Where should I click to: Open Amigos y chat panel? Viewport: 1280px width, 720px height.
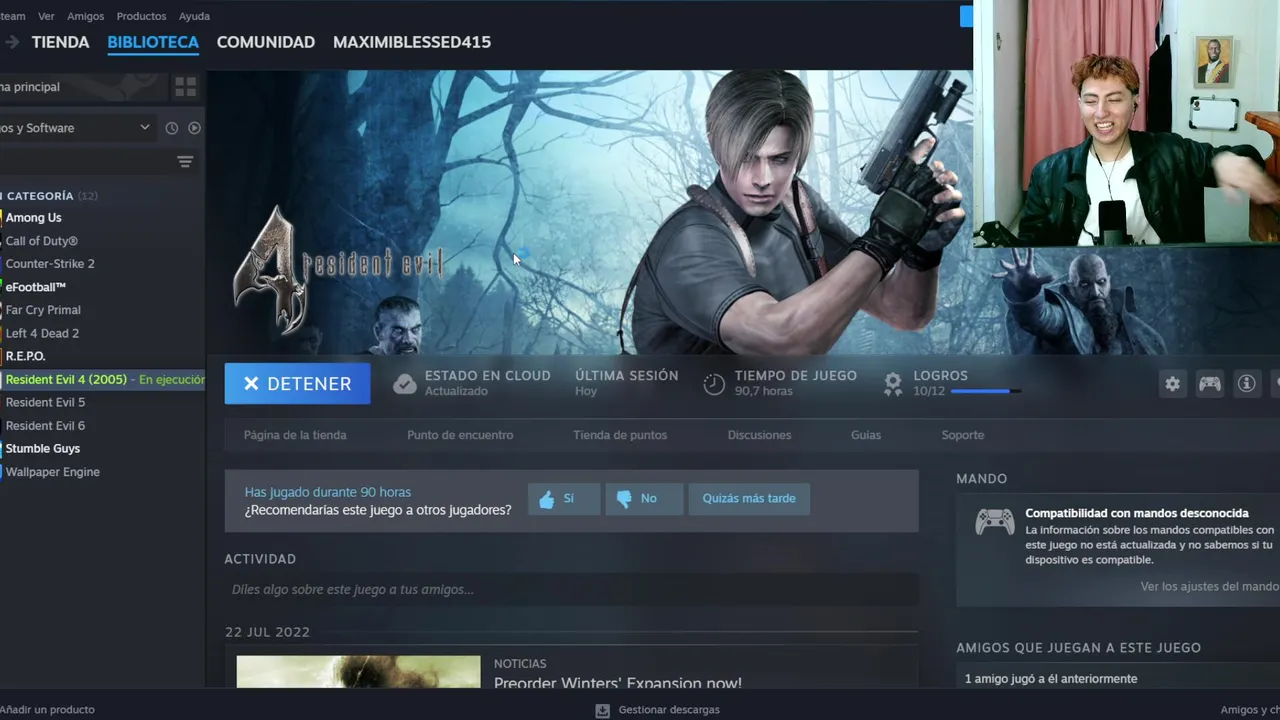(1250, 710)
